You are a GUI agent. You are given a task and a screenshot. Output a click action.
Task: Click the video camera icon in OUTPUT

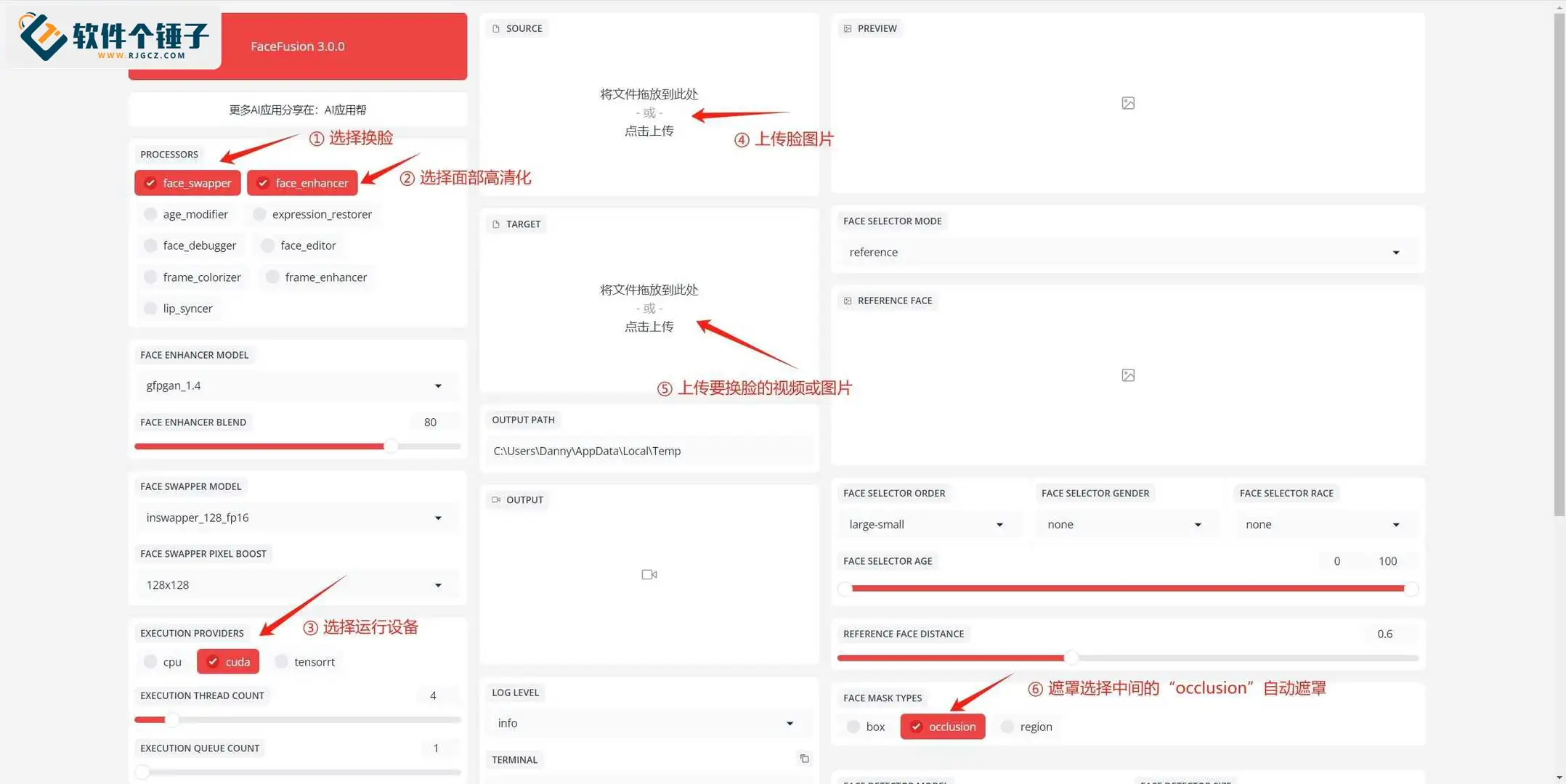pyautogui.click(x=649, y=574)
